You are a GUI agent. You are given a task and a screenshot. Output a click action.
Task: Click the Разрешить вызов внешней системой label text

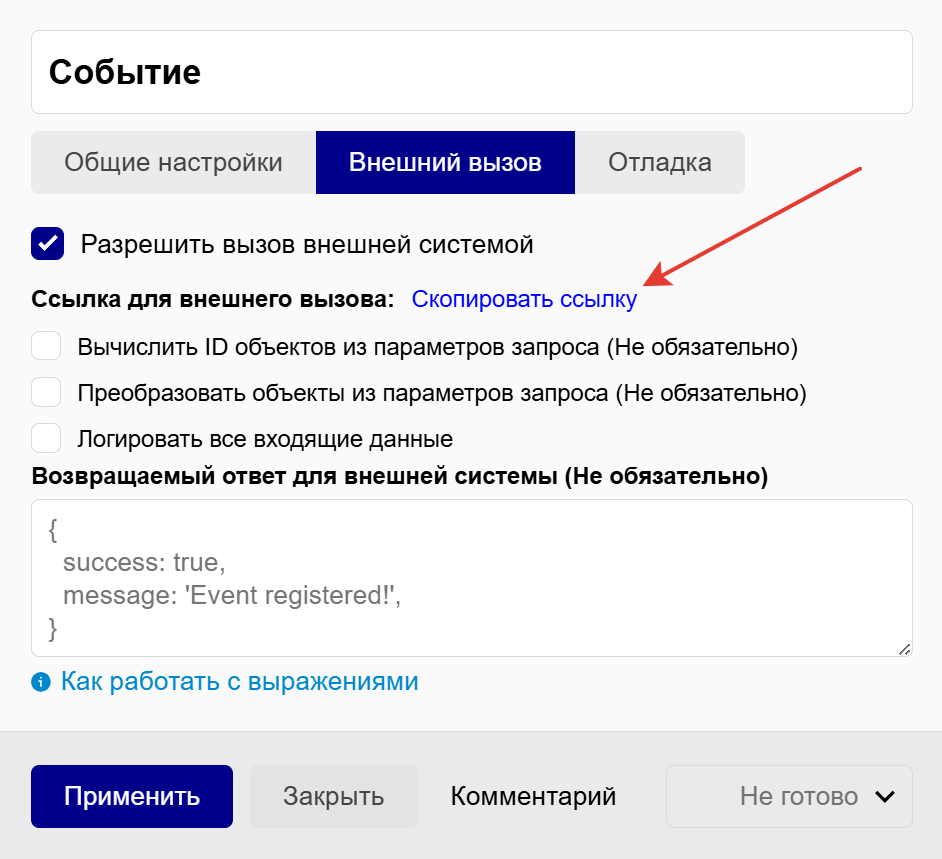point(307,244)
